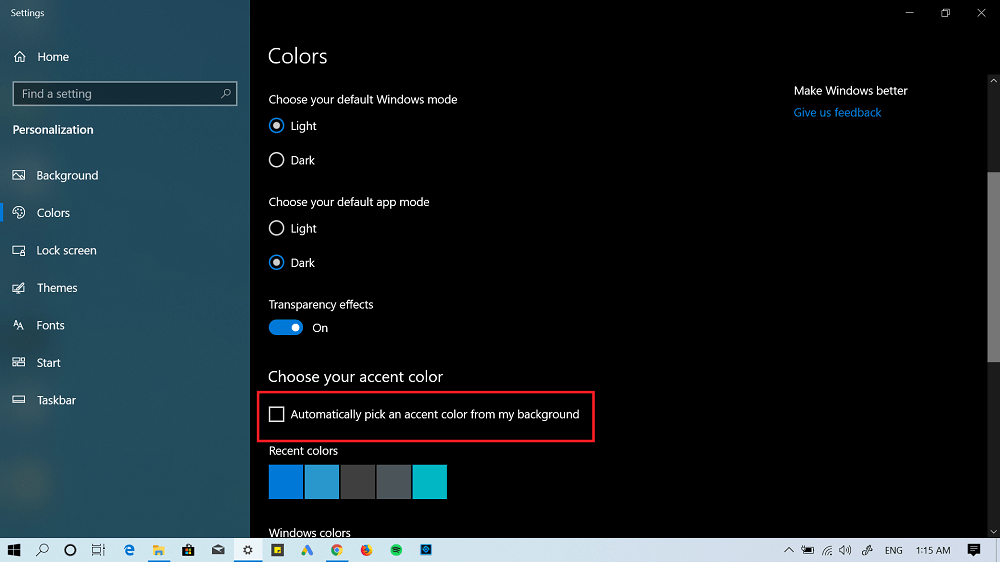Click the Start tiles icon in the sidebar
Screen dimensions: 1000x562
(19, 362)
